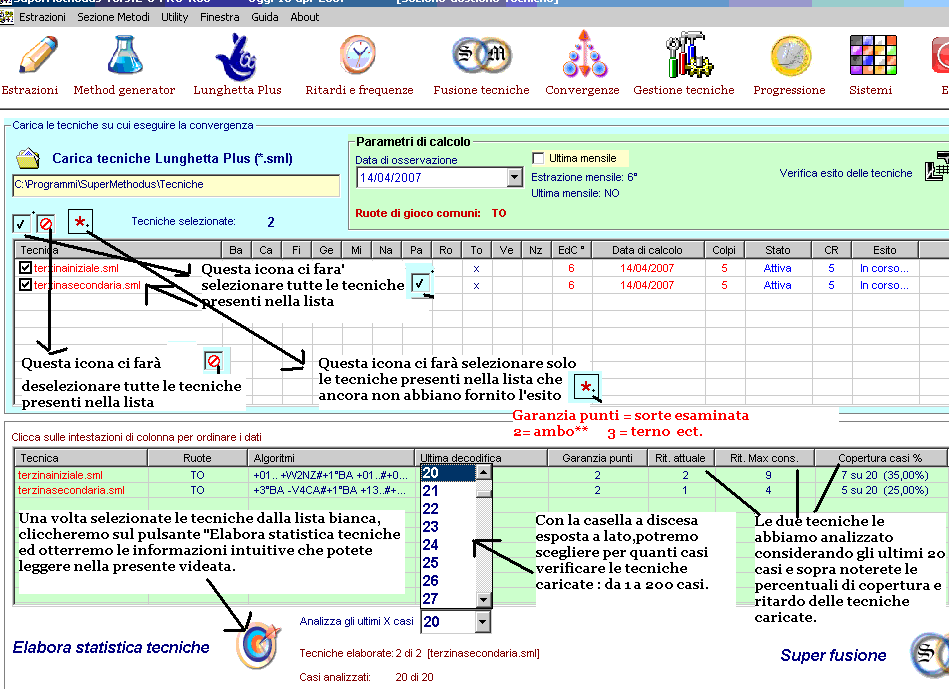Choose 25 from the cases list

[448, 562]
